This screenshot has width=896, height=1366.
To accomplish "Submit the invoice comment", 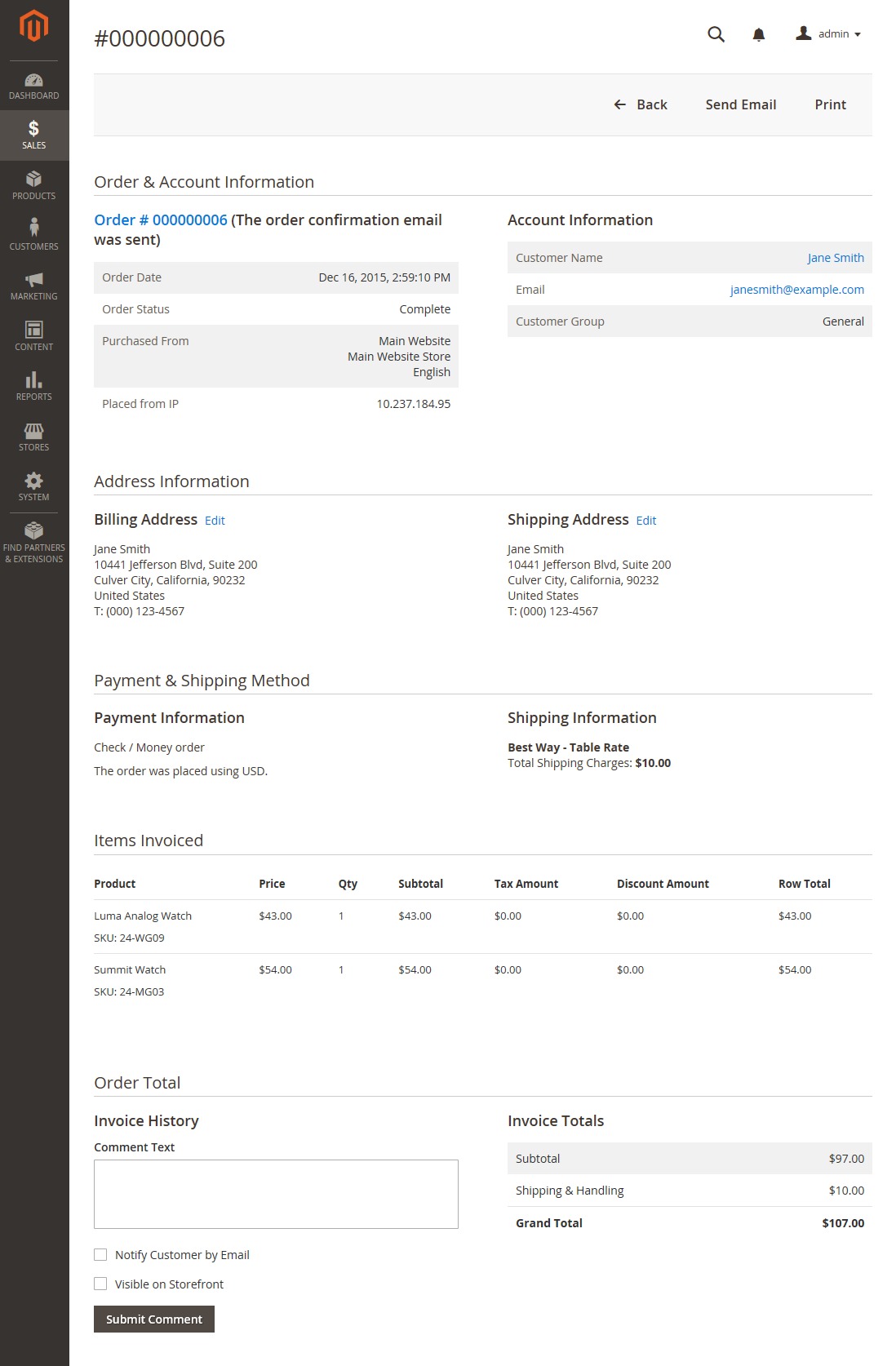I will (x=154, y=1319).
